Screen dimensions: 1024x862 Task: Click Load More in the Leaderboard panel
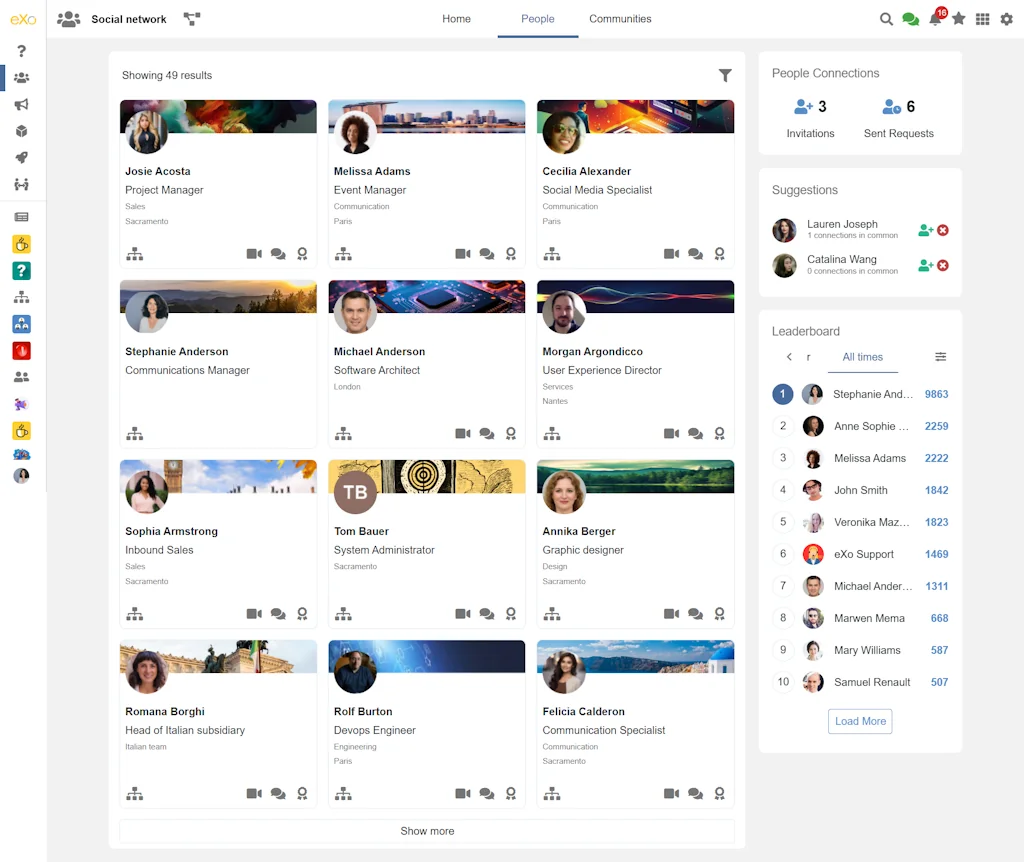click(859, 721)
